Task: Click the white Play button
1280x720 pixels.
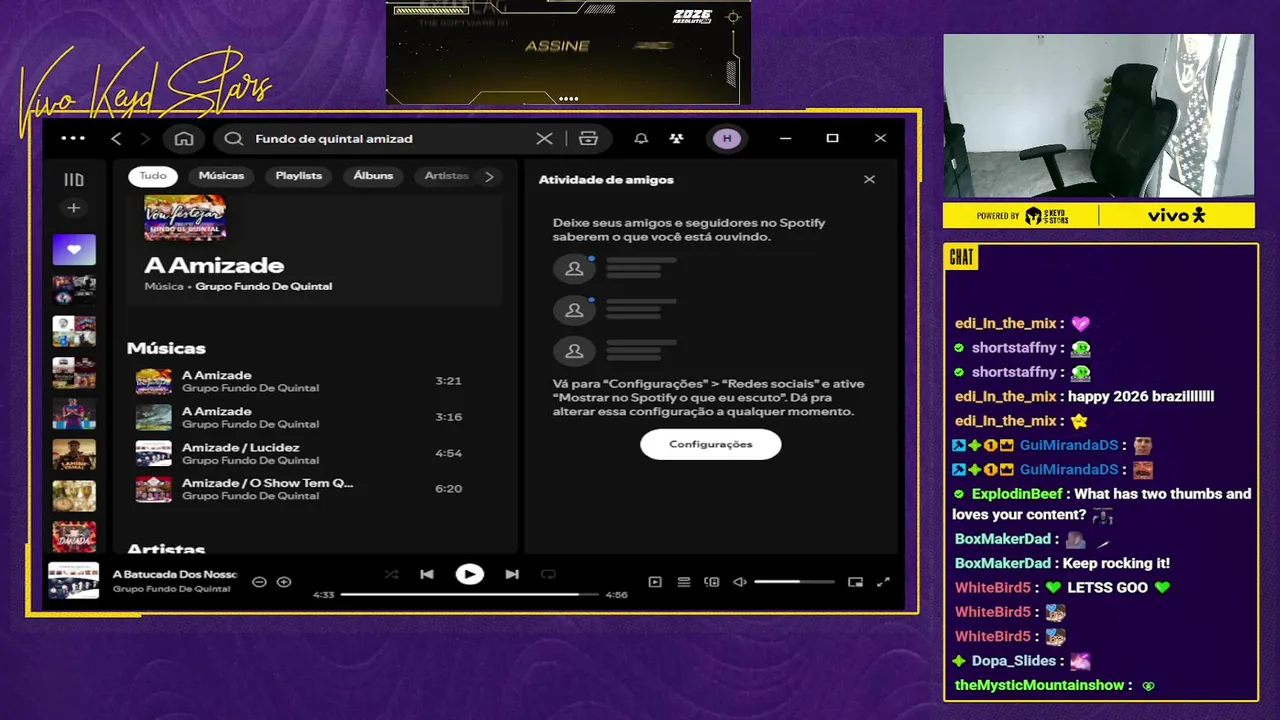Action: (469, 574)
